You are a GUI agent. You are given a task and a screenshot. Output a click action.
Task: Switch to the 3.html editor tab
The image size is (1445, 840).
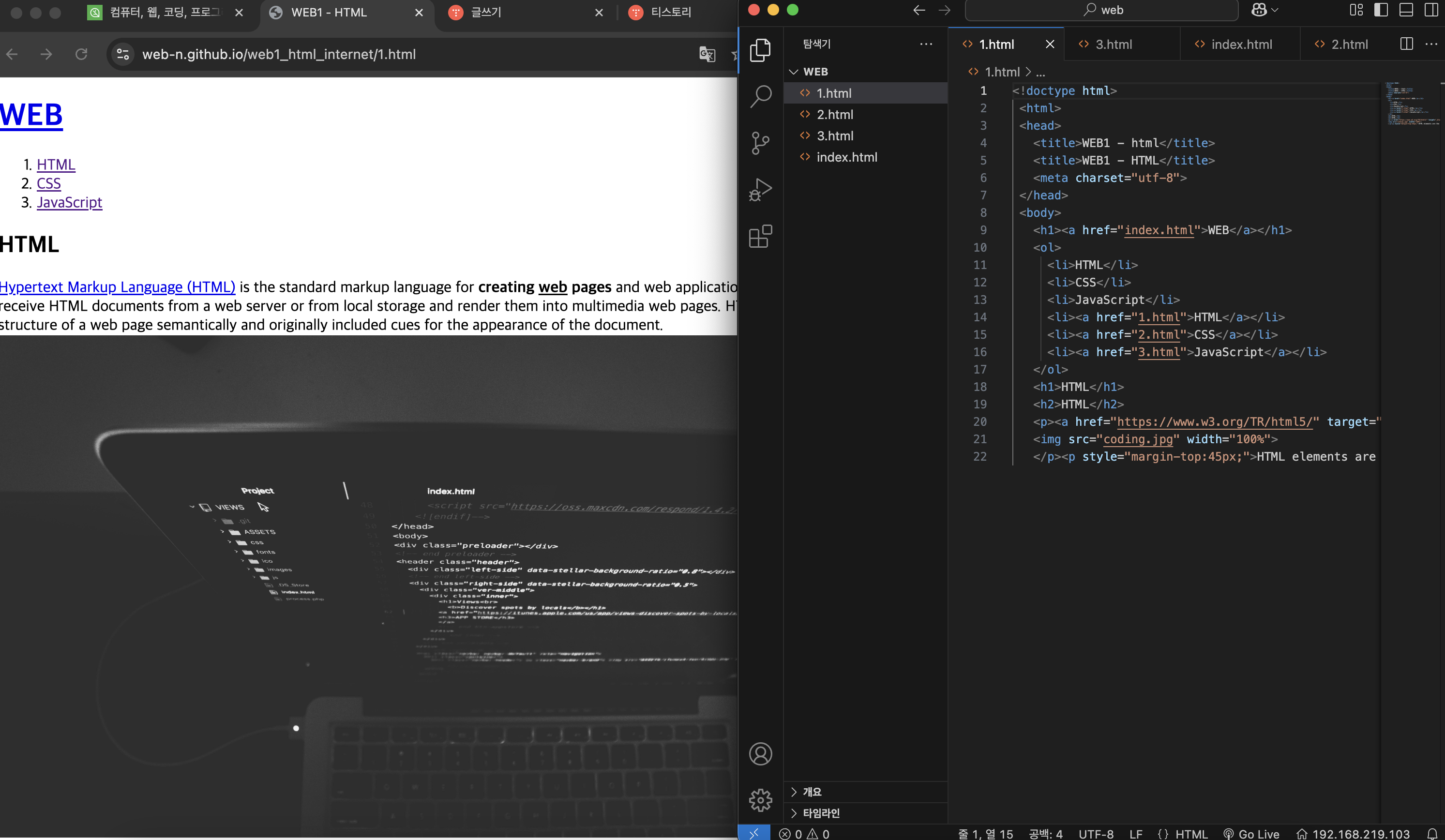(1113, 44)
